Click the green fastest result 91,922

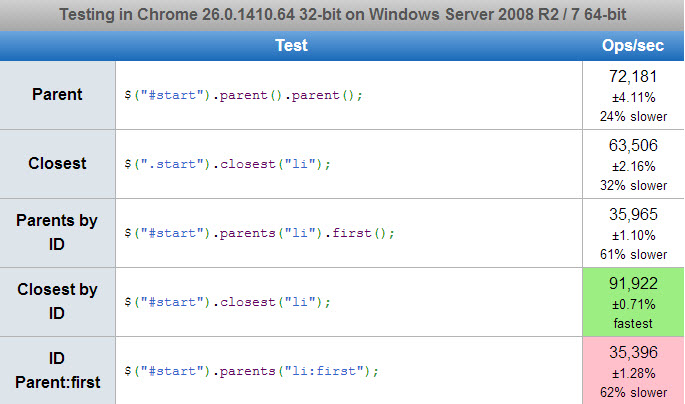tap(633, 302)
